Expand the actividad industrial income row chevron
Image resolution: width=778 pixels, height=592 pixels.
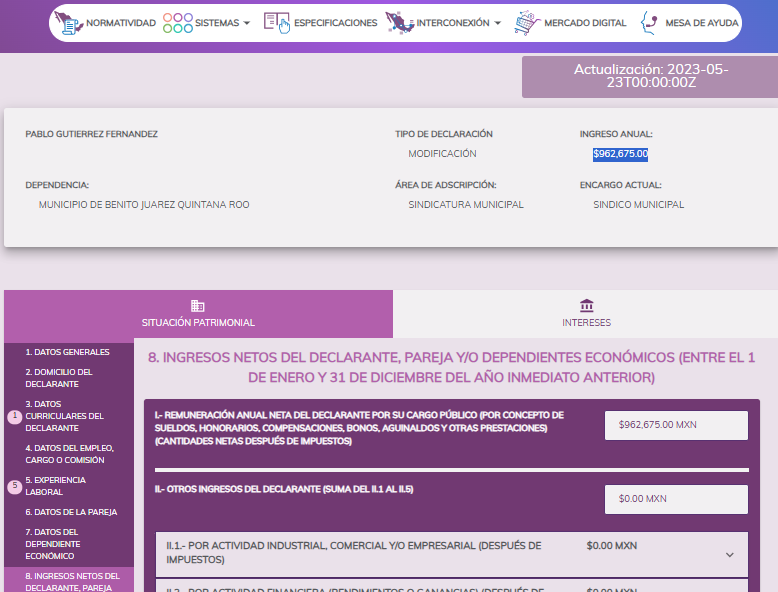pyautogui.click(x=729, y=555)
